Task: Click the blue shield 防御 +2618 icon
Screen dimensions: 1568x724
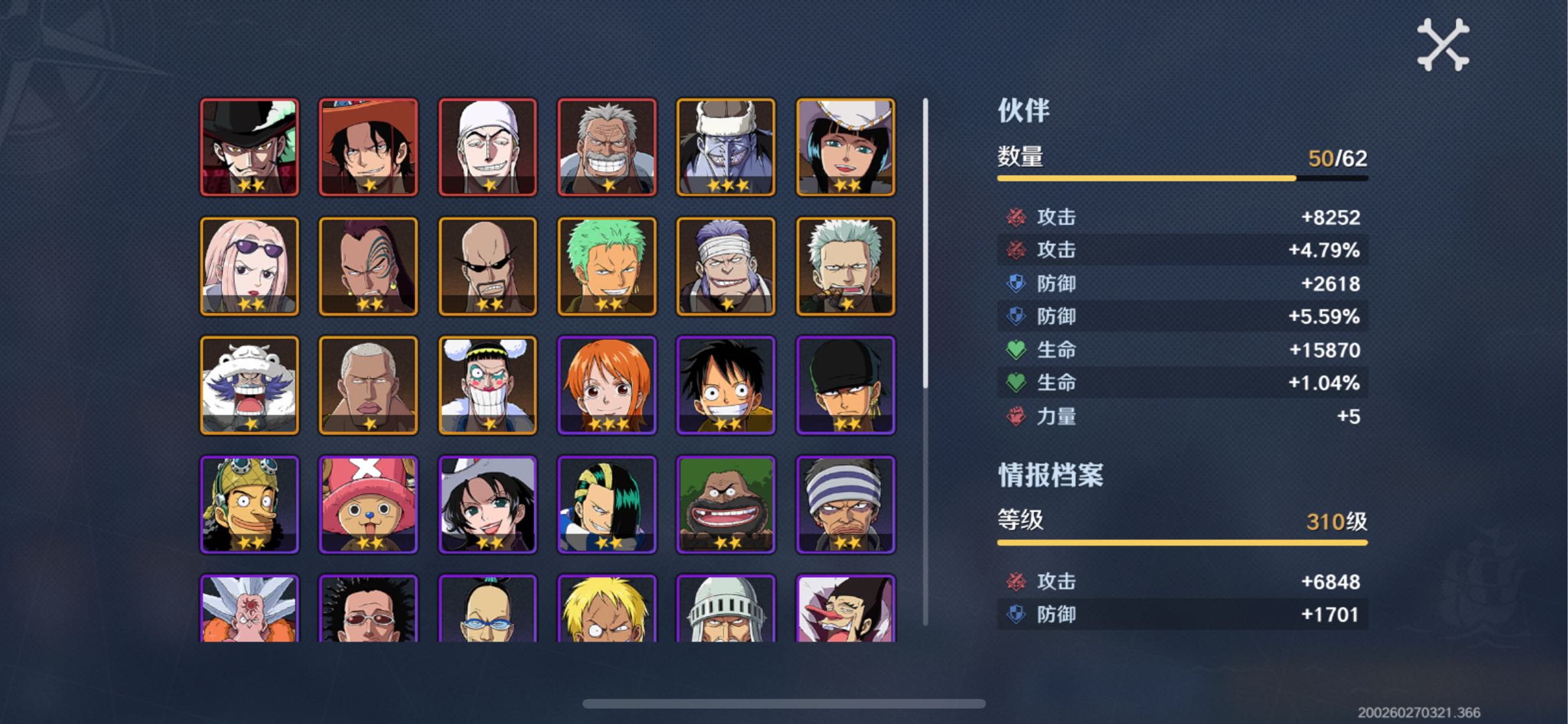Action: pos(1016,284)
